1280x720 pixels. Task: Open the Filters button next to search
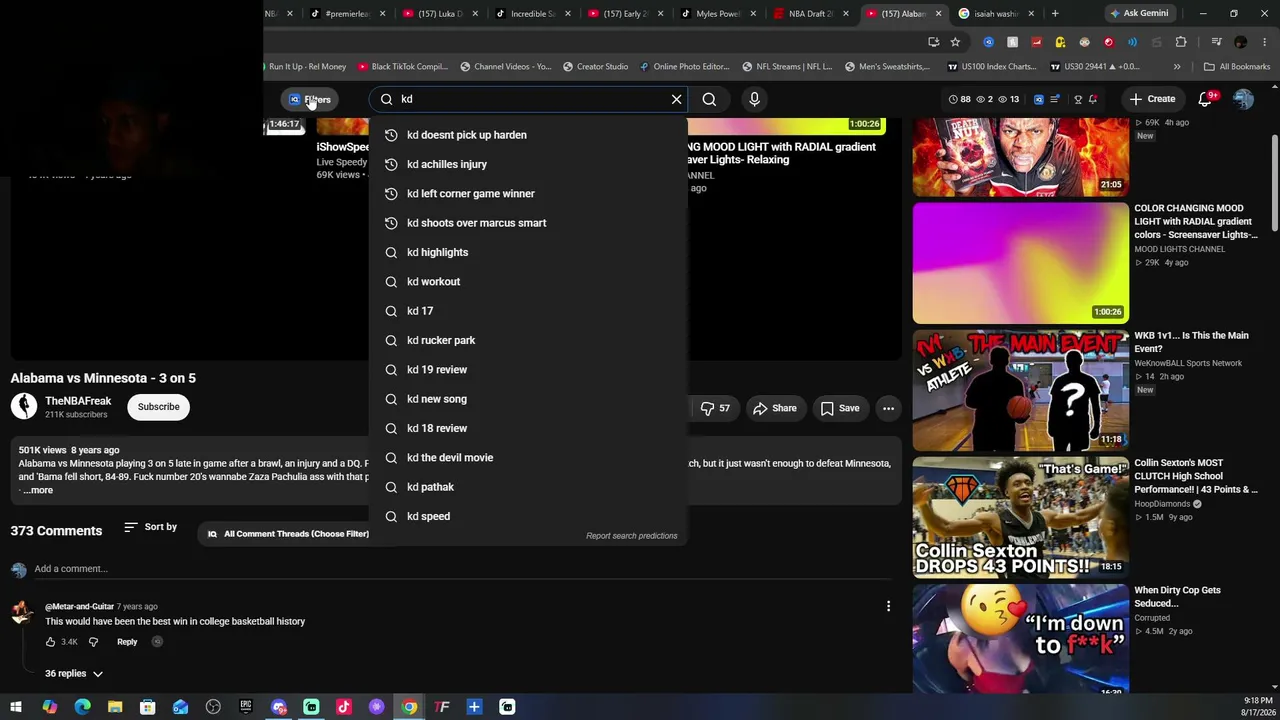point(309,99)
